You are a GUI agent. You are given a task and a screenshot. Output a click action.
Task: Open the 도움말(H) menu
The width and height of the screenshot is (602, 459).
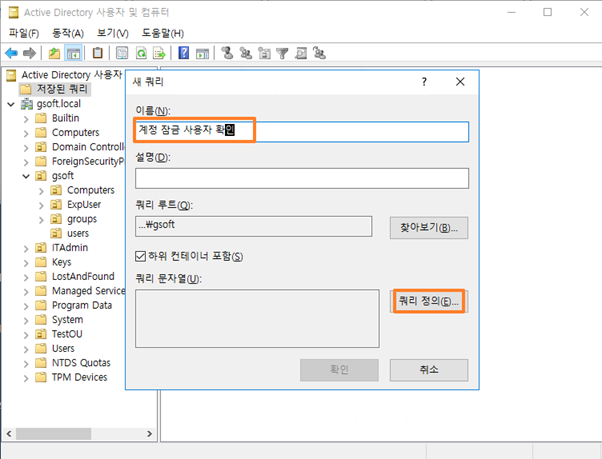[163, 33]
